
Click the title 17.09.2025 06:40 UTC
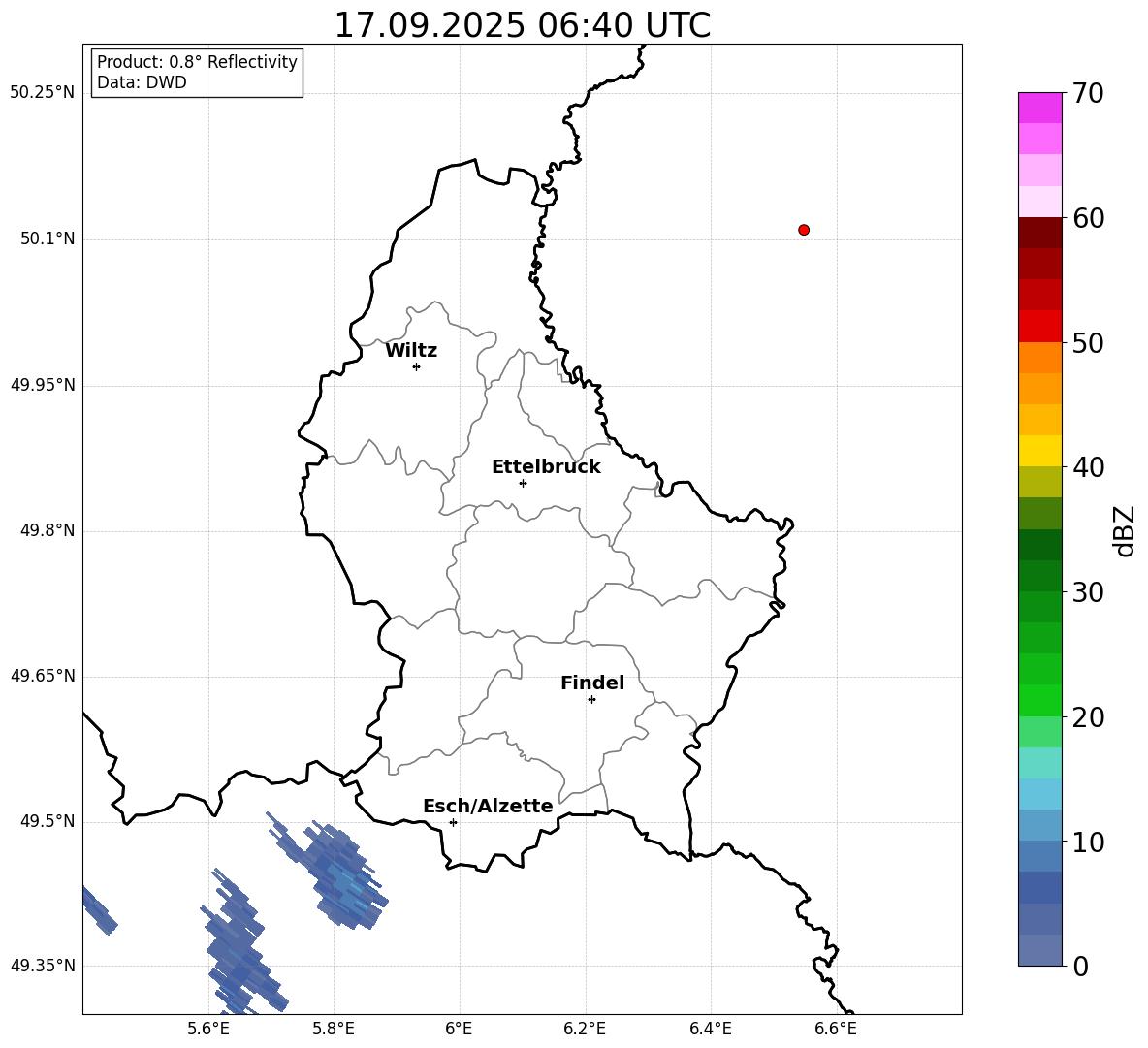[523, 25]
